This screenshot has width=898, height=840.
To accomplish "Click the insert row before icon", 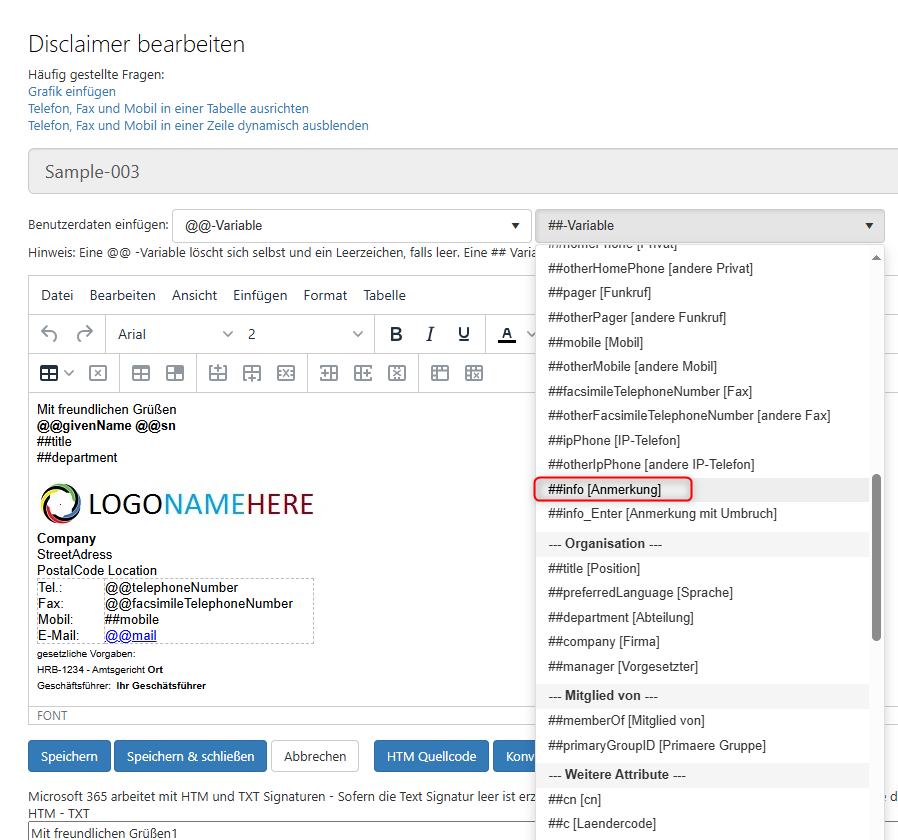I will [218, 373].
